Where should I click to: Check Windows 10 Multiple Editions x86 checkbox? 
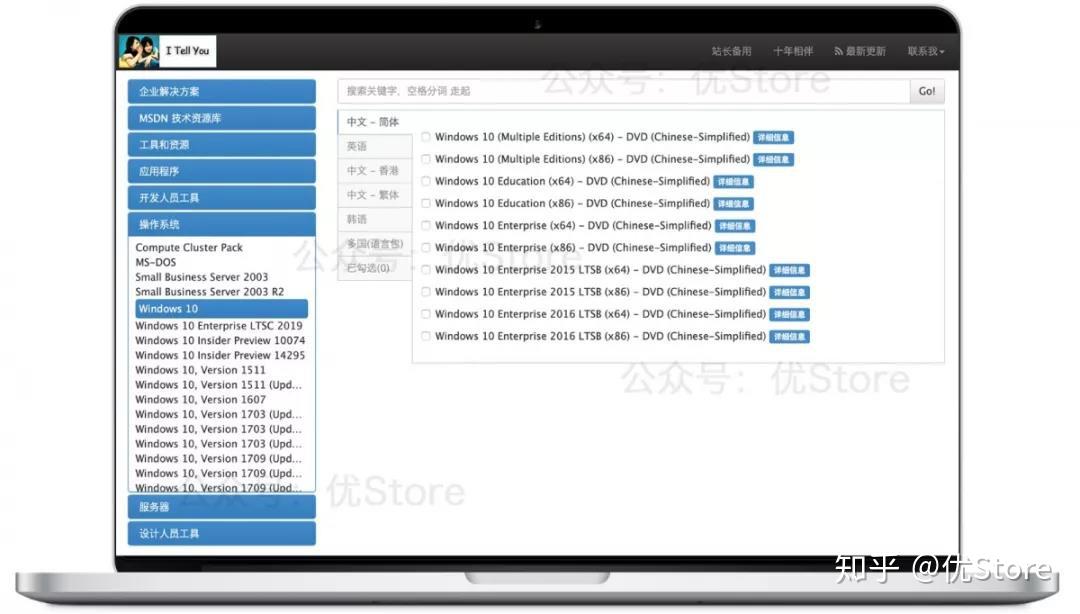pyautogui.click(x=426, y=159)
